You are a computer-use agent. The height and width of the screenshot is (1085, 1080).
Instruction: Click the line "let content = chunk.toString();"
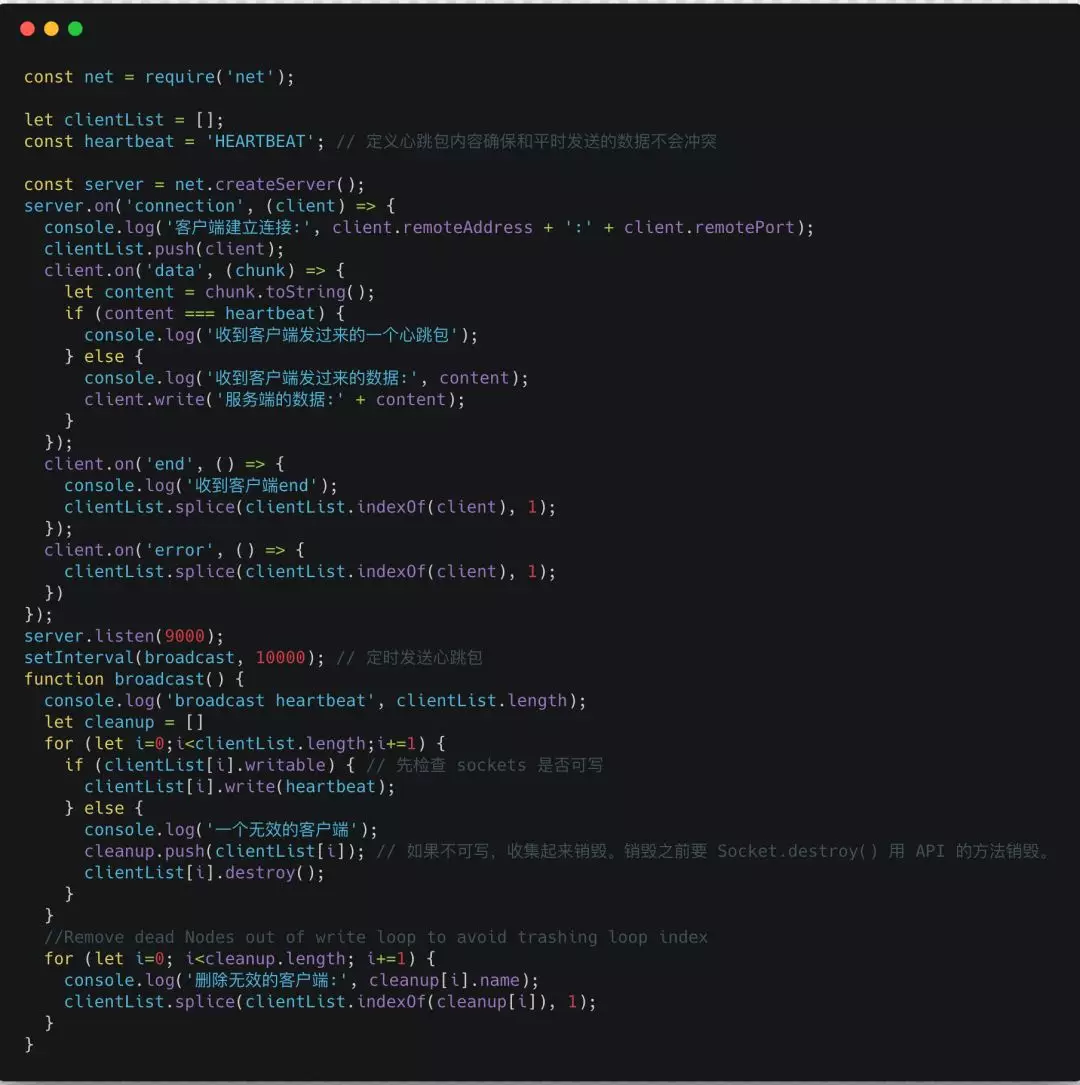pos(219,291)
